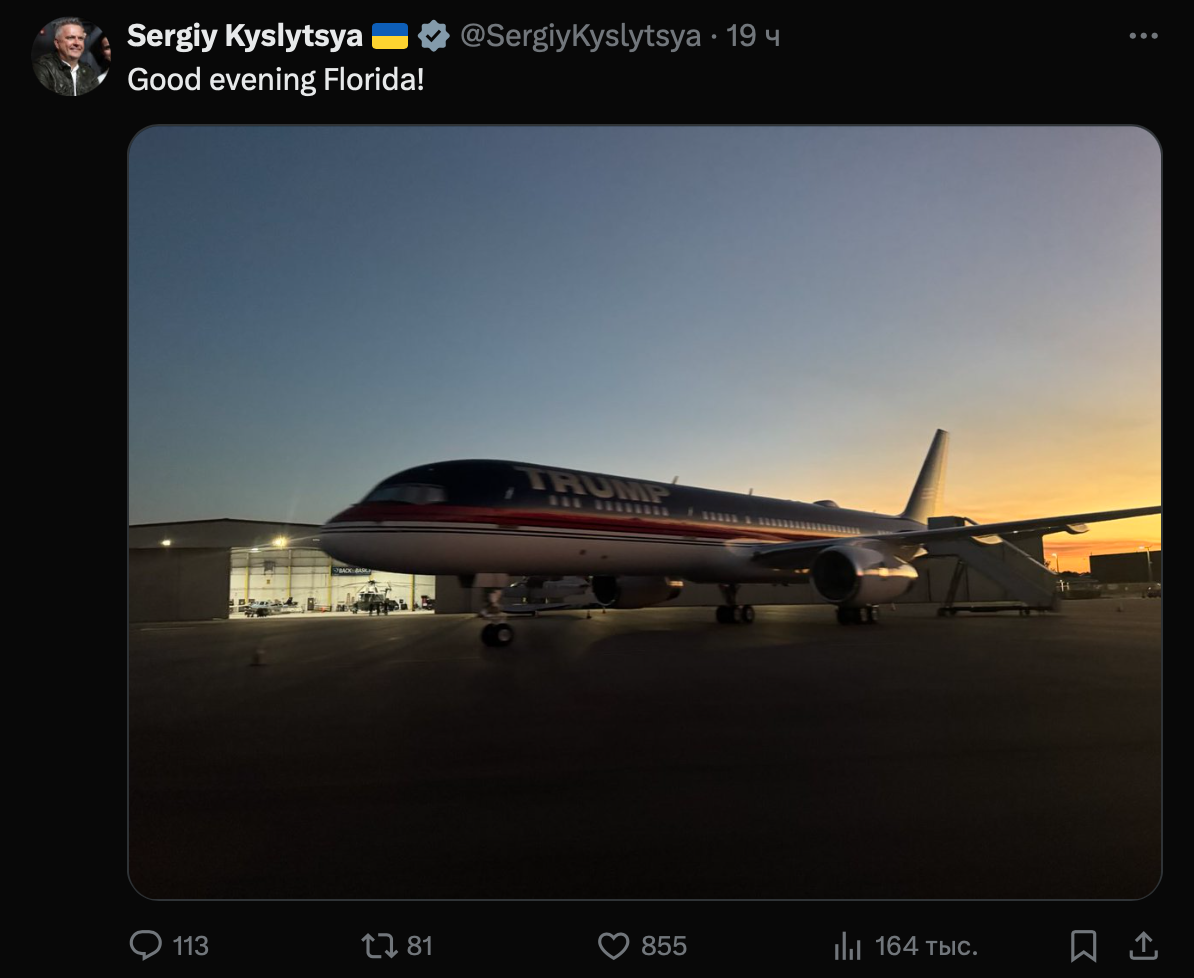Click the Ukraine flag emoji beside the name
Screen dimensions: 1194x978
click(x=390, y=37)
